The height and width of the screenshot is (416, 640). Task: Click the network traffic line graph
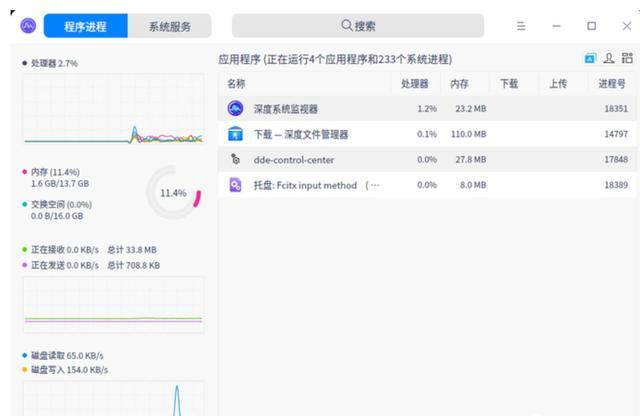pyautogui.click(x=113, y=305)
